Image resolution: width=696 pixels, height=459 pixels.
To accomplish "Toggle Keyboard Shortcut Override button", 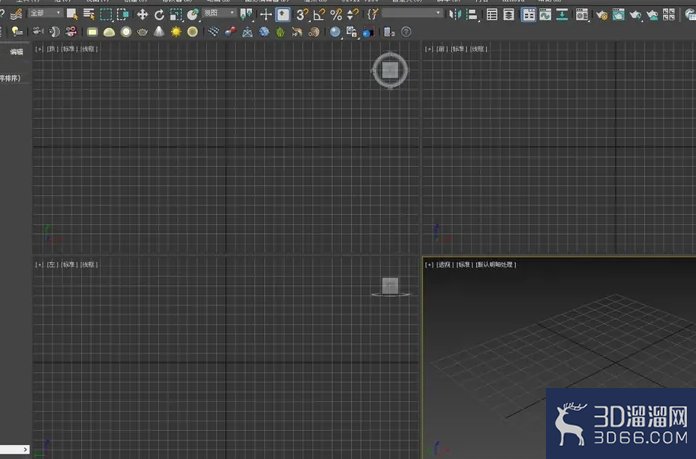I will 283,15.
